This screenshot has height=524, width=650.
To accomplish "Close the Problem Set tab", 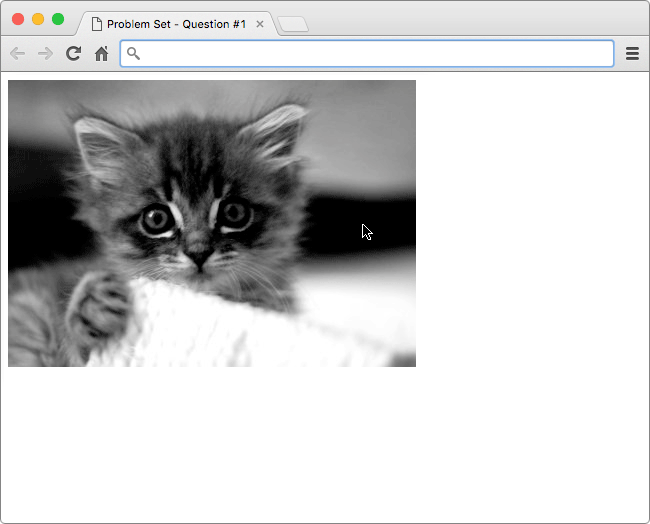I will pos(260,23).
